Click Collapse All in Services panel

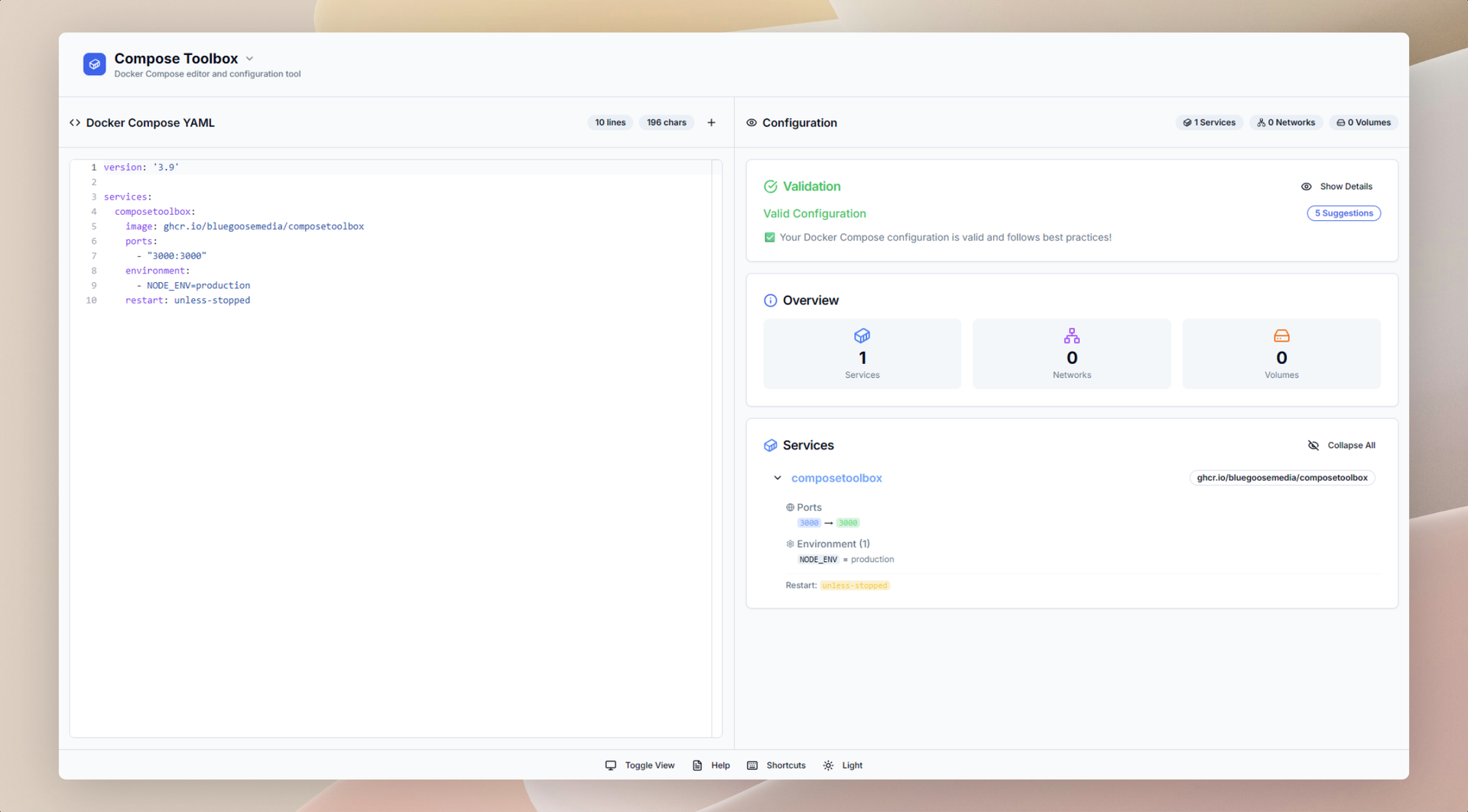pyautogui.click(x=1341, y=446)
